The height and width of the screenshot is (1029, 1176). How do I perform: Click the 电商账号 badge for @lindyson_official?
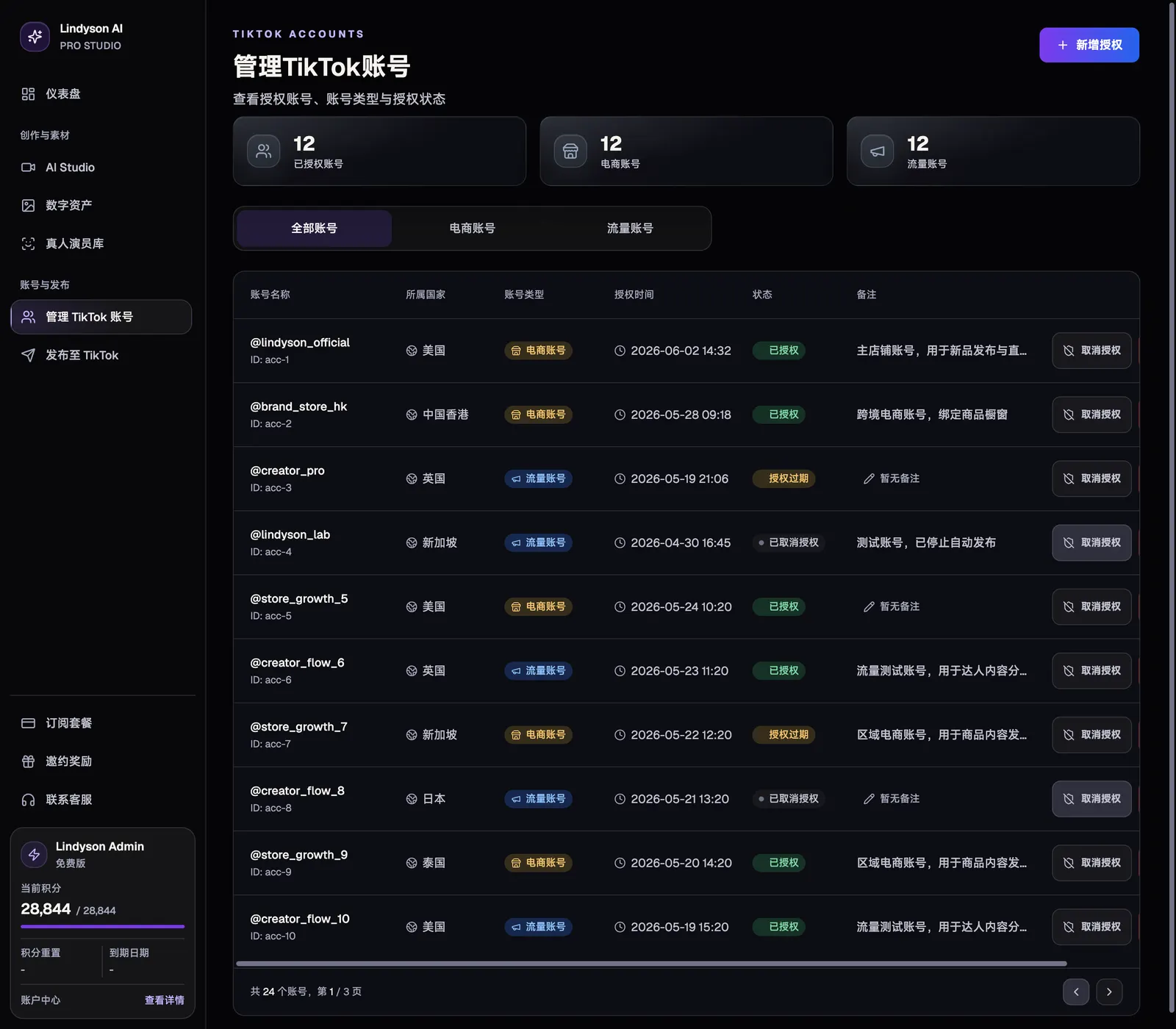point(538,351)
